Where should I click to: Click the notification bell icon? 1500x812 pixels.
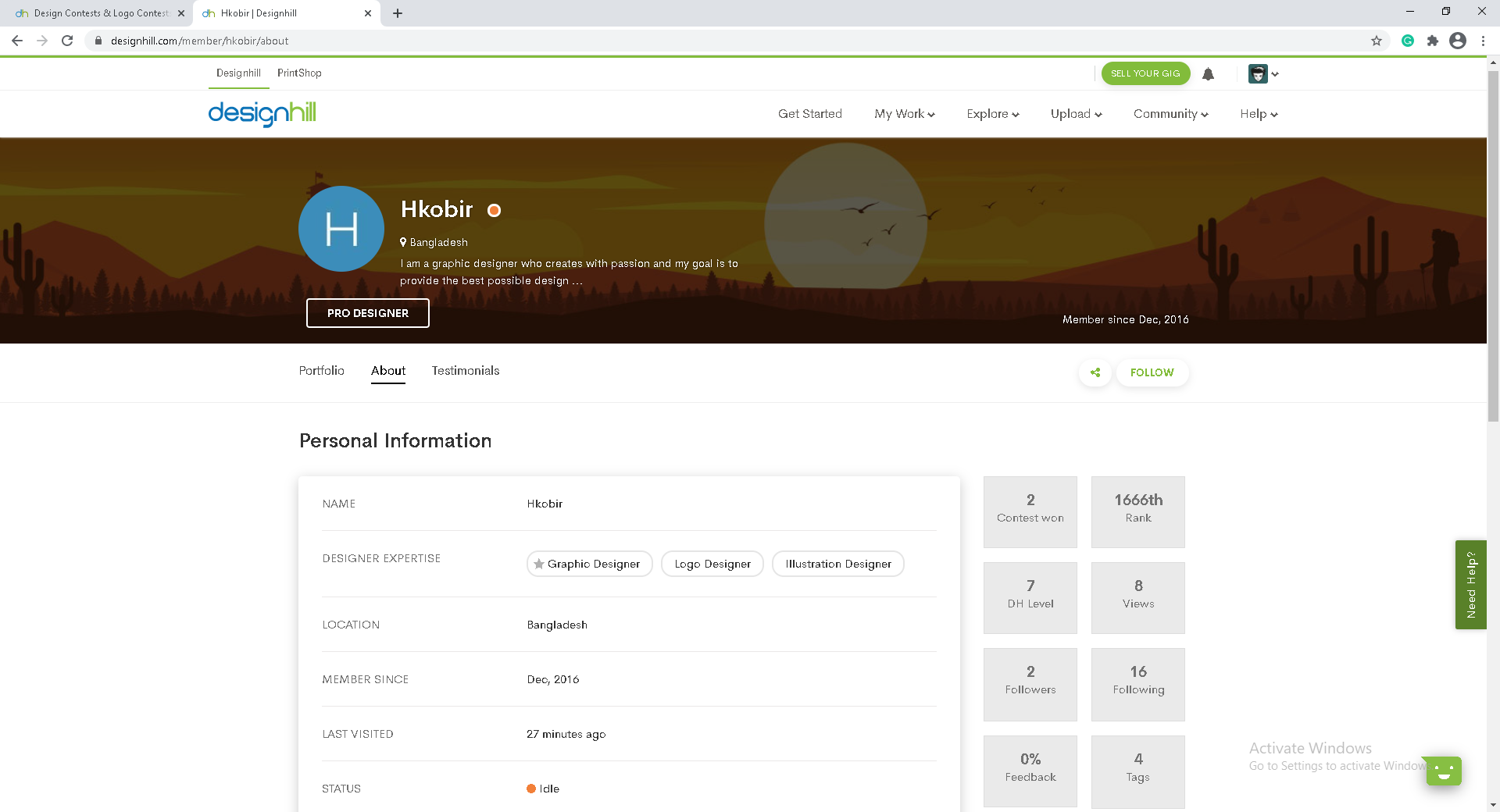[1208, 74]
